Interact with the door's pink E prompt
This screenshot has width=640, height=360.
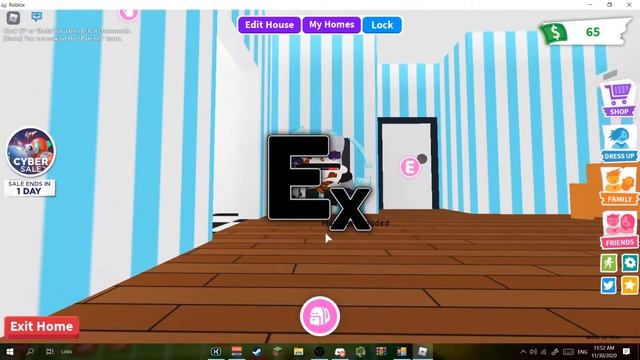pos(409,167)
